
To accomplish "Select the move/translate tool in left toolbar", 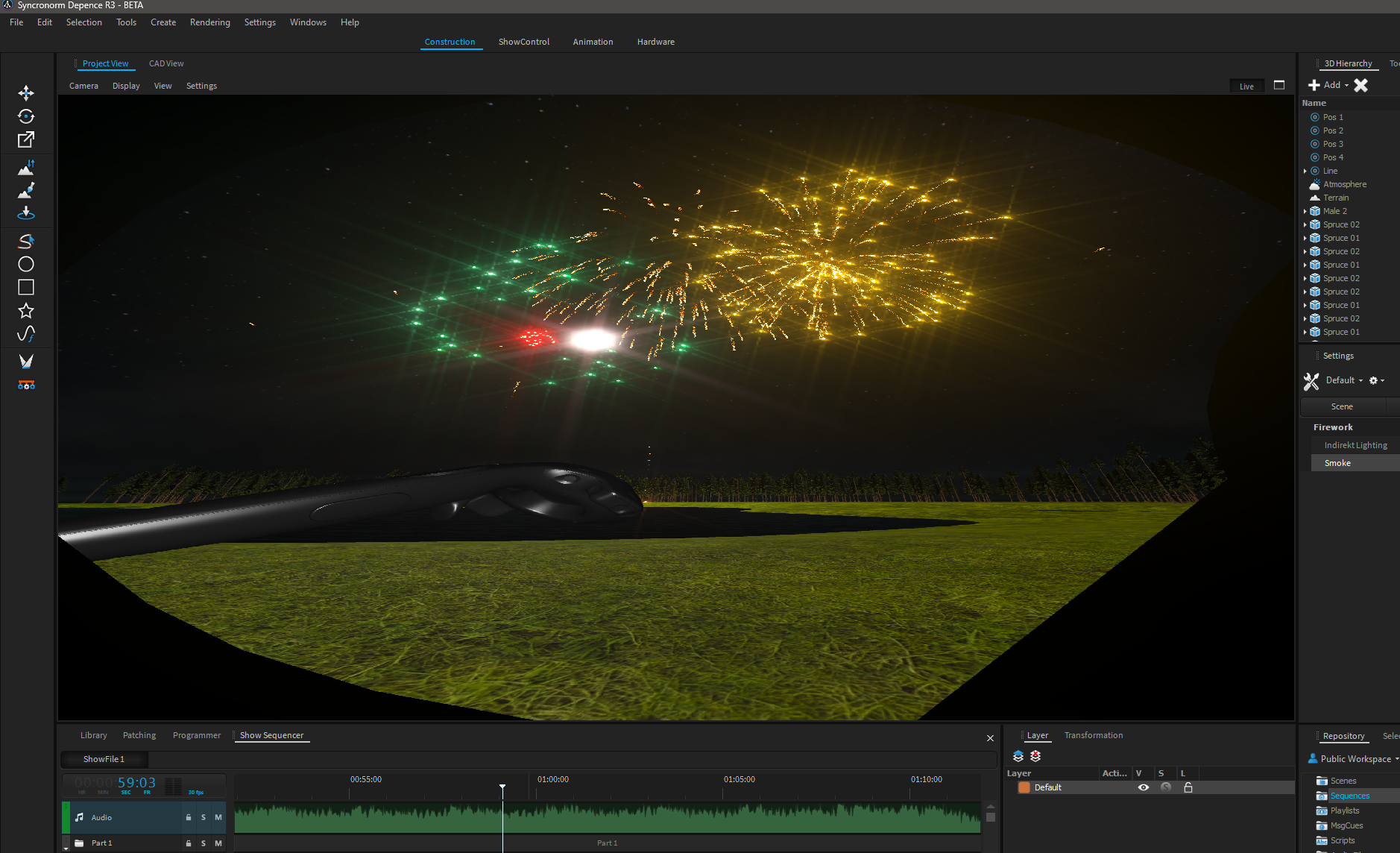I will (26, 93).
